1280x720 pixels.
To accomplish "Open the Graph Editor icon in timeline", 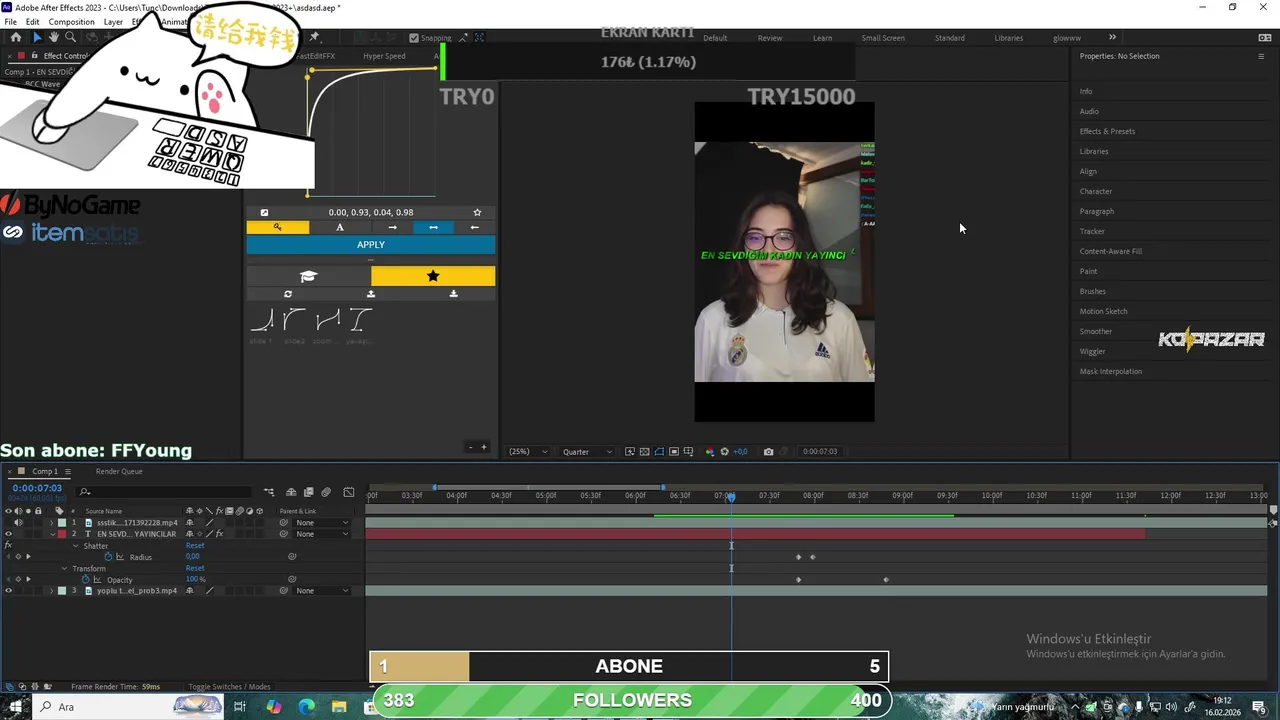I will (x=348, y=492).
